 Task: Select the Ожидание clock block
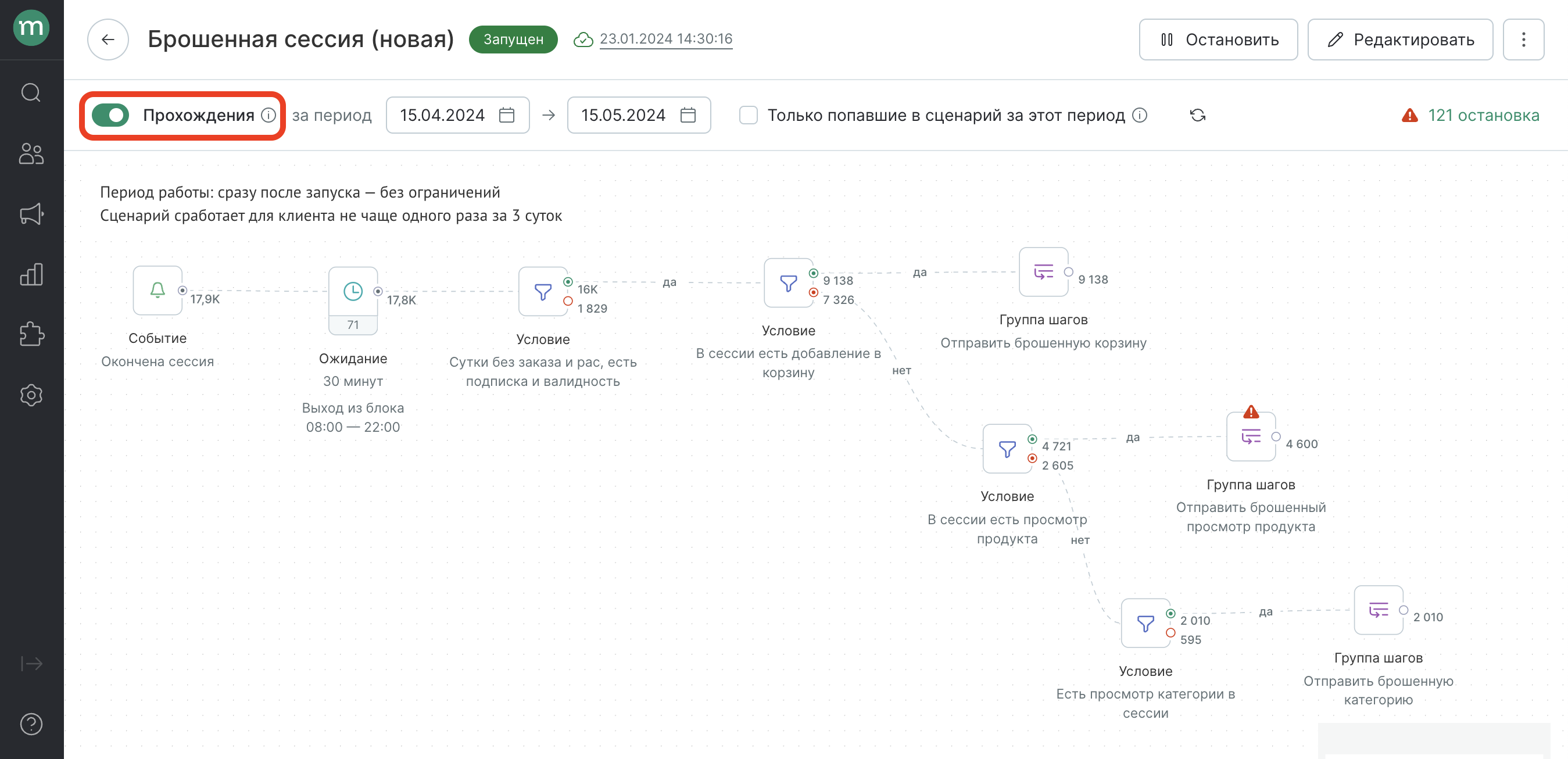[x=353, y=292]
